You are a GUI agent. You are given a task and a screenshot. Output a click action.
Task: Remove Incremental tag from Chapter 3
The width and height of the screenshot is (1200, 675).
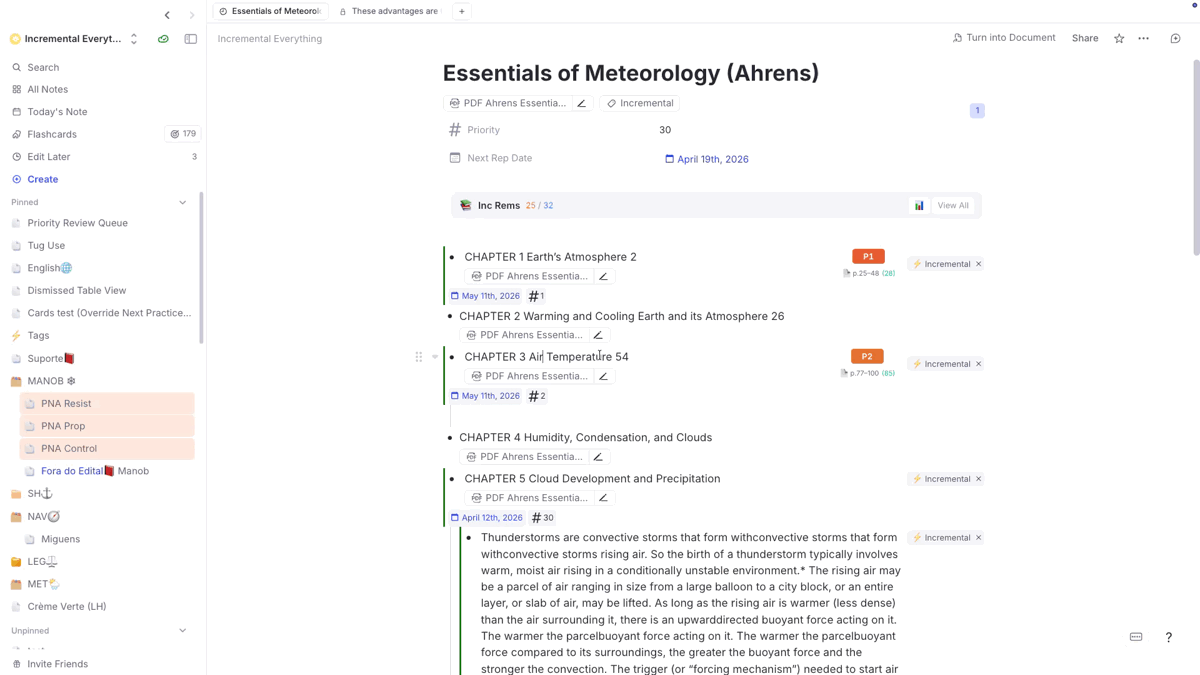(979, 364)
